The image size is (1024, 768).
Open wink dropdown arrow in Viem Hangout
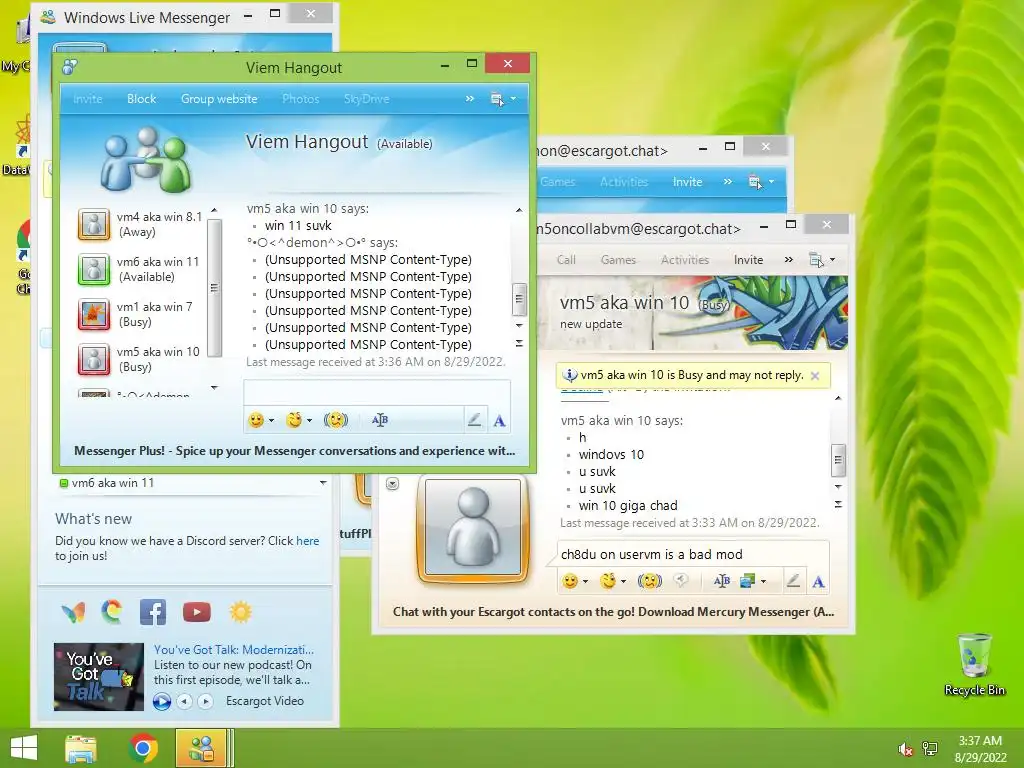tap(310, 421)
